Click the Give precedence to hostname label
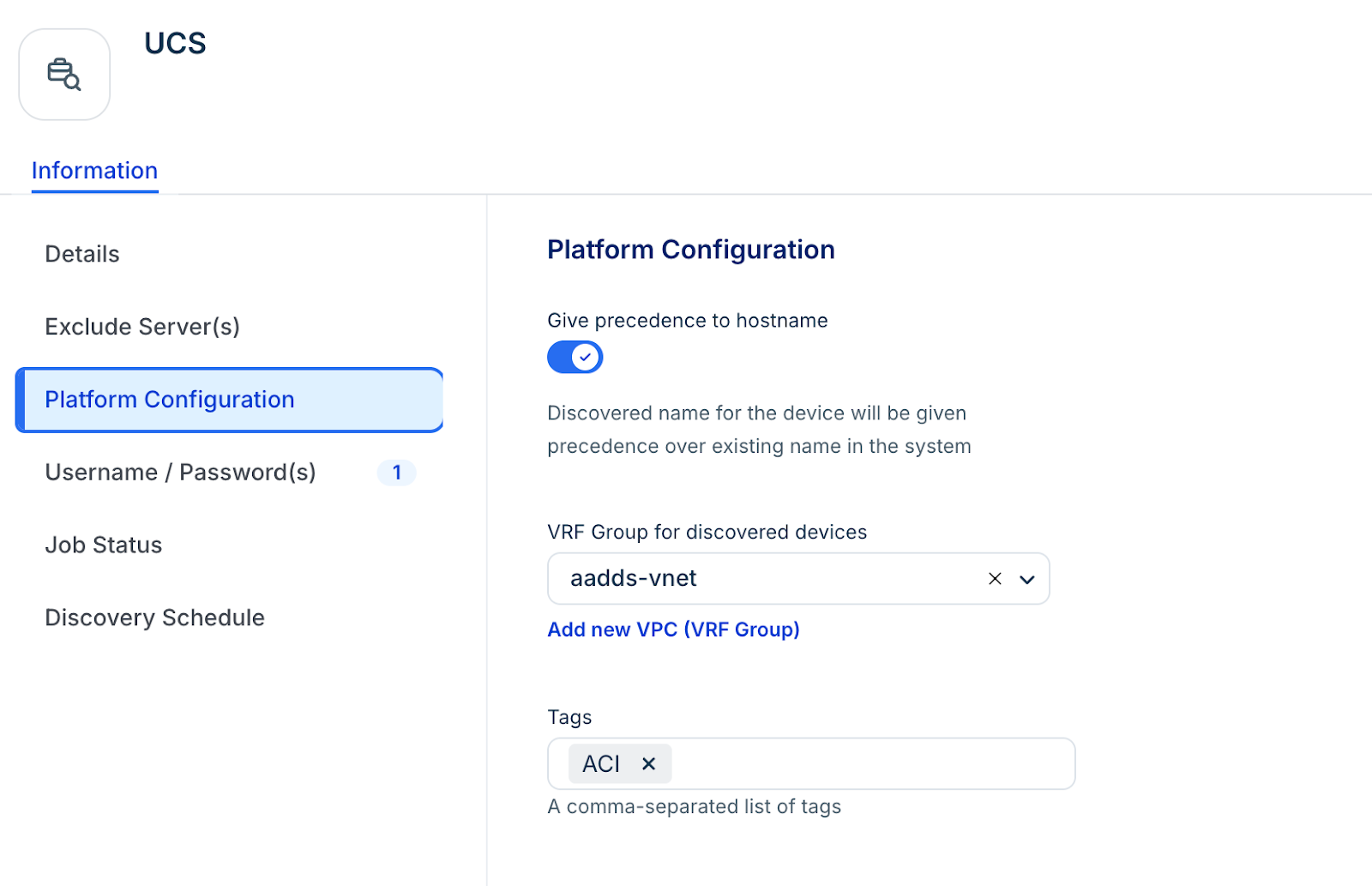The height and width of the screenshot is (886, 1372). coord(687,321)
